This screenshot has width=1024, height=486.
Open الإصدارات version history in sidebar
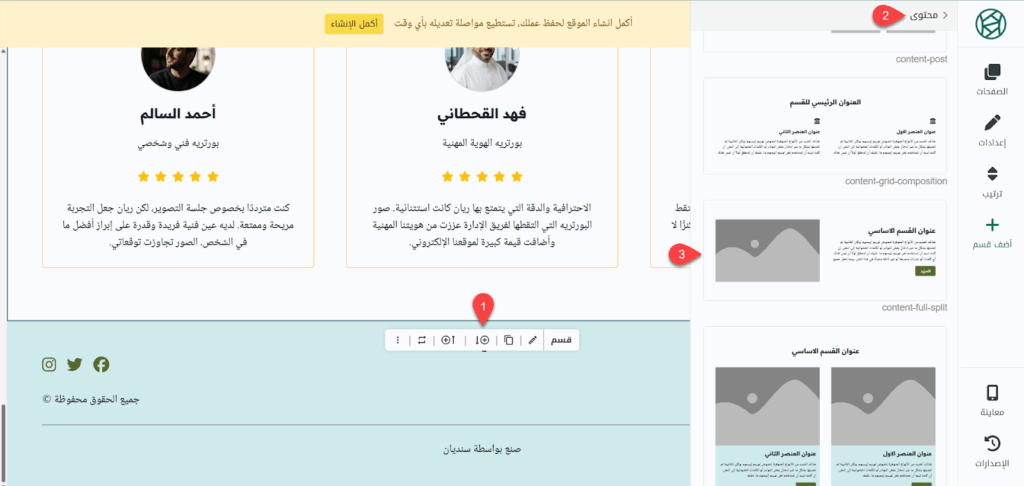pos(991,451)
